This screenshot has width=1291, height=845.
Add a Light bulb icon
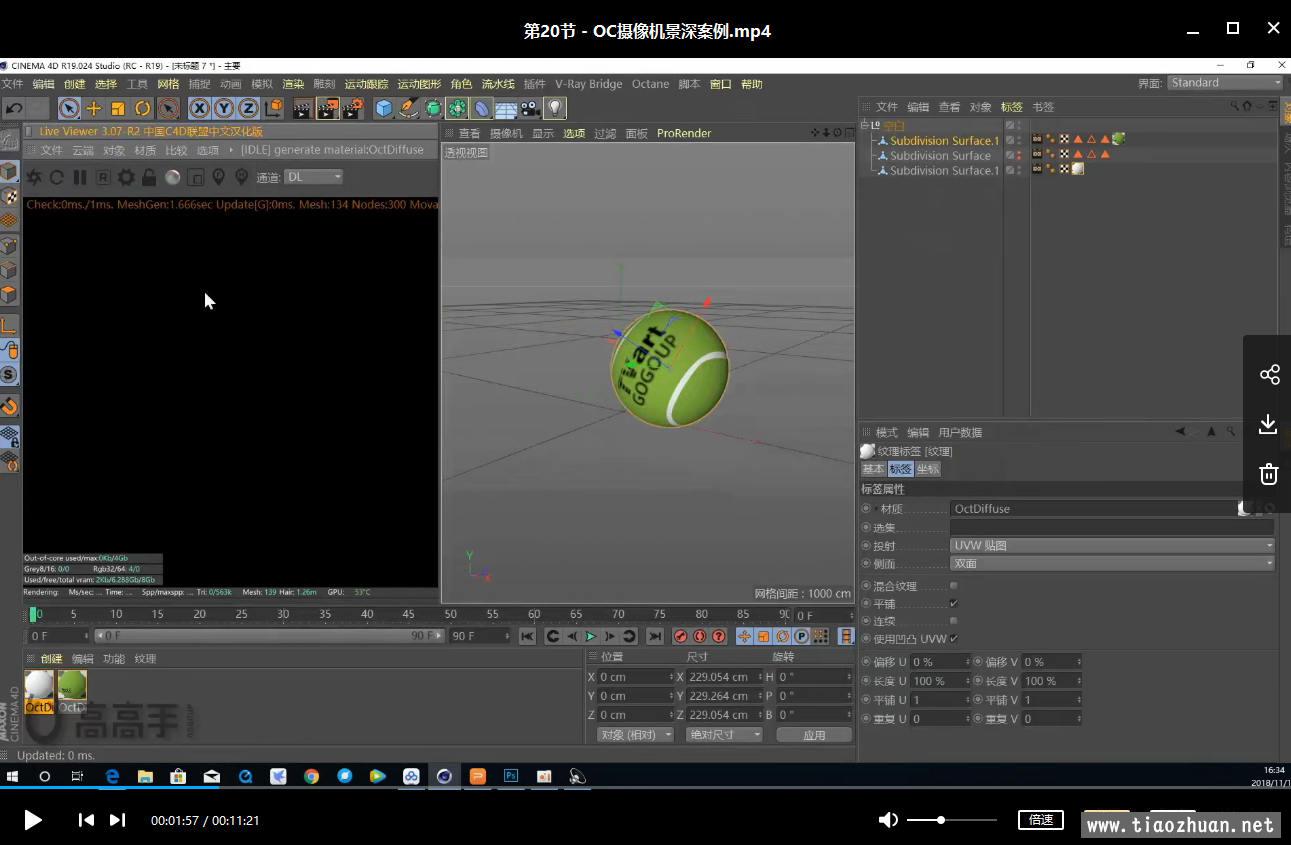pyautogui.click(x=555, y=108)
